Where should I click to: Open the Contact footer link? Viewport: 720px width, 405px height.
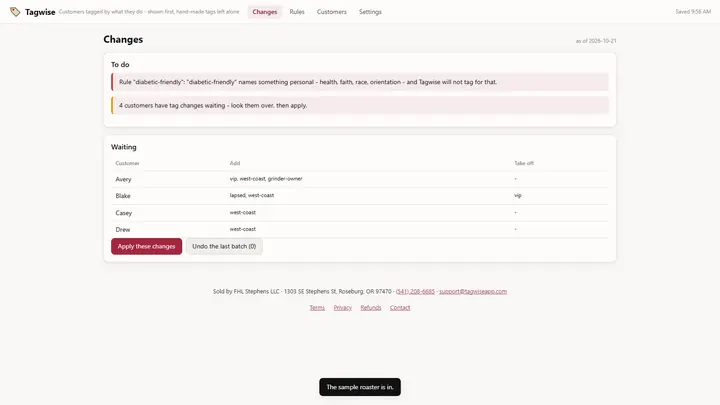click(x=400, y=308)
